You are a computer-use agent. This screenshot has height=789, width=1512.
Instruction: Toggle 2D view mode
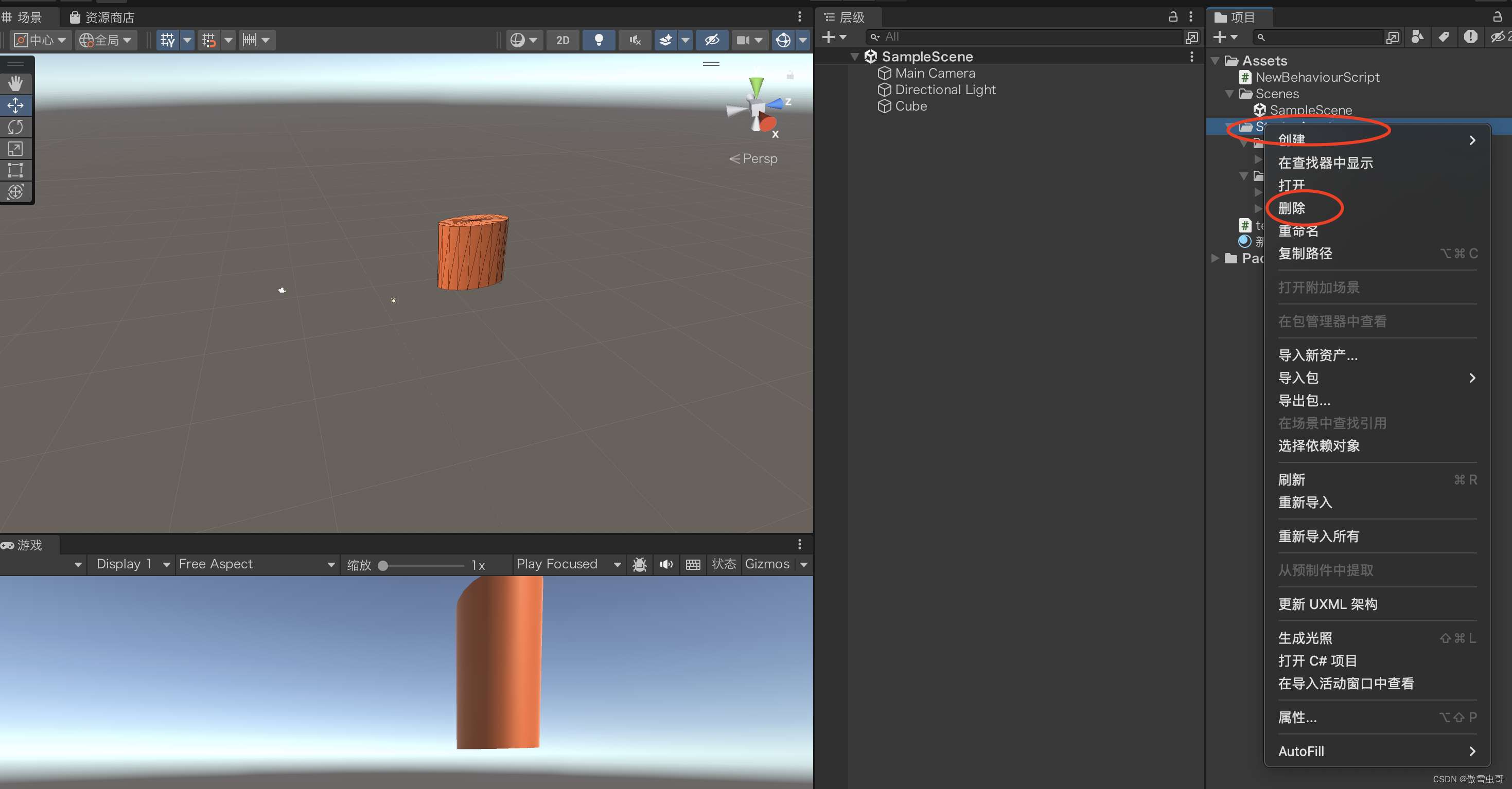pyautogui.click(x=562, y=40)
